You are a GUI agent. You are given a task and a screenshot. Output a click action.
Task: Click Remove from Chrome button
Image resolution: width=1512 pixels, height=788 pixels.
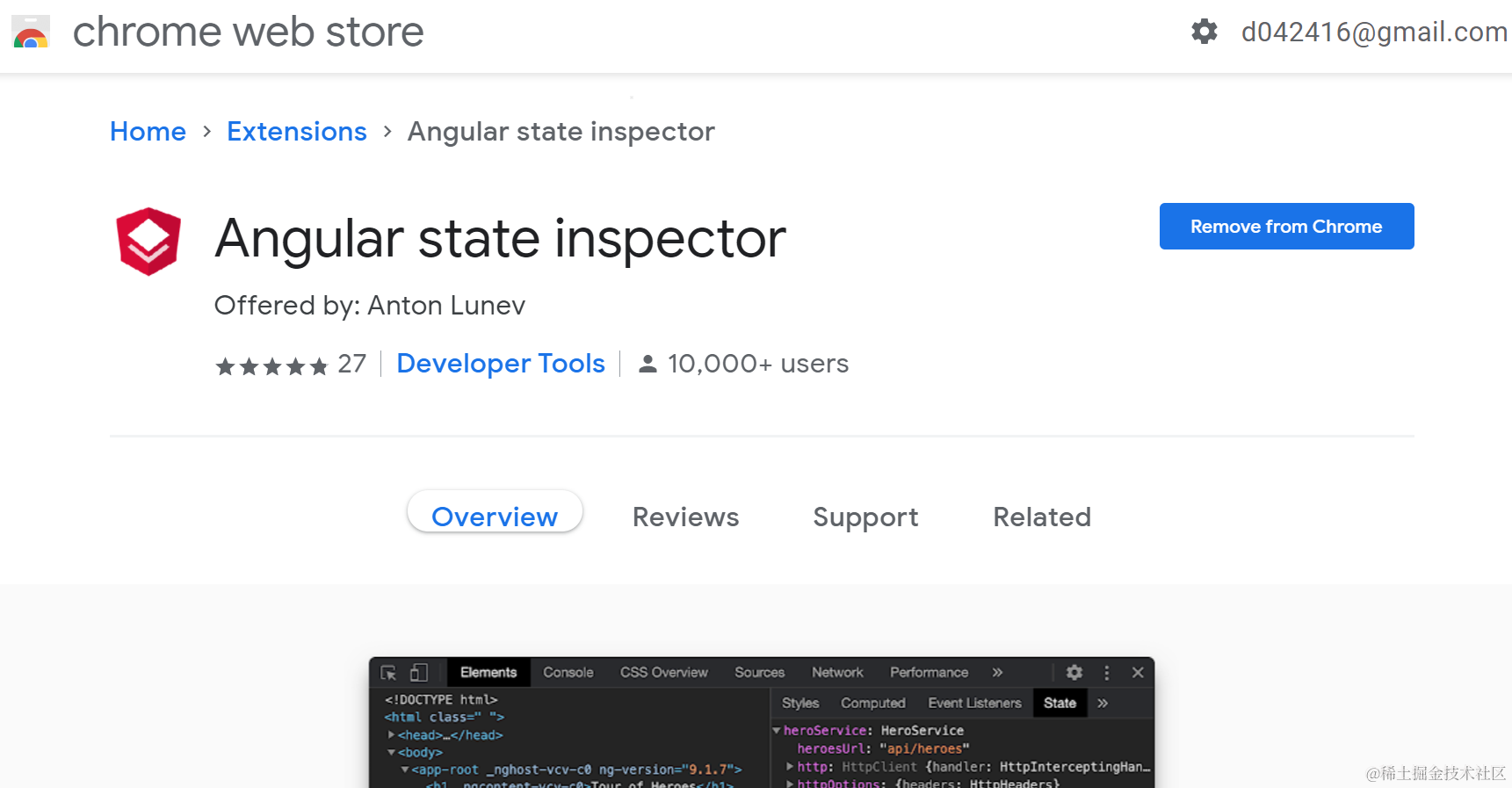coord(1286,227)
